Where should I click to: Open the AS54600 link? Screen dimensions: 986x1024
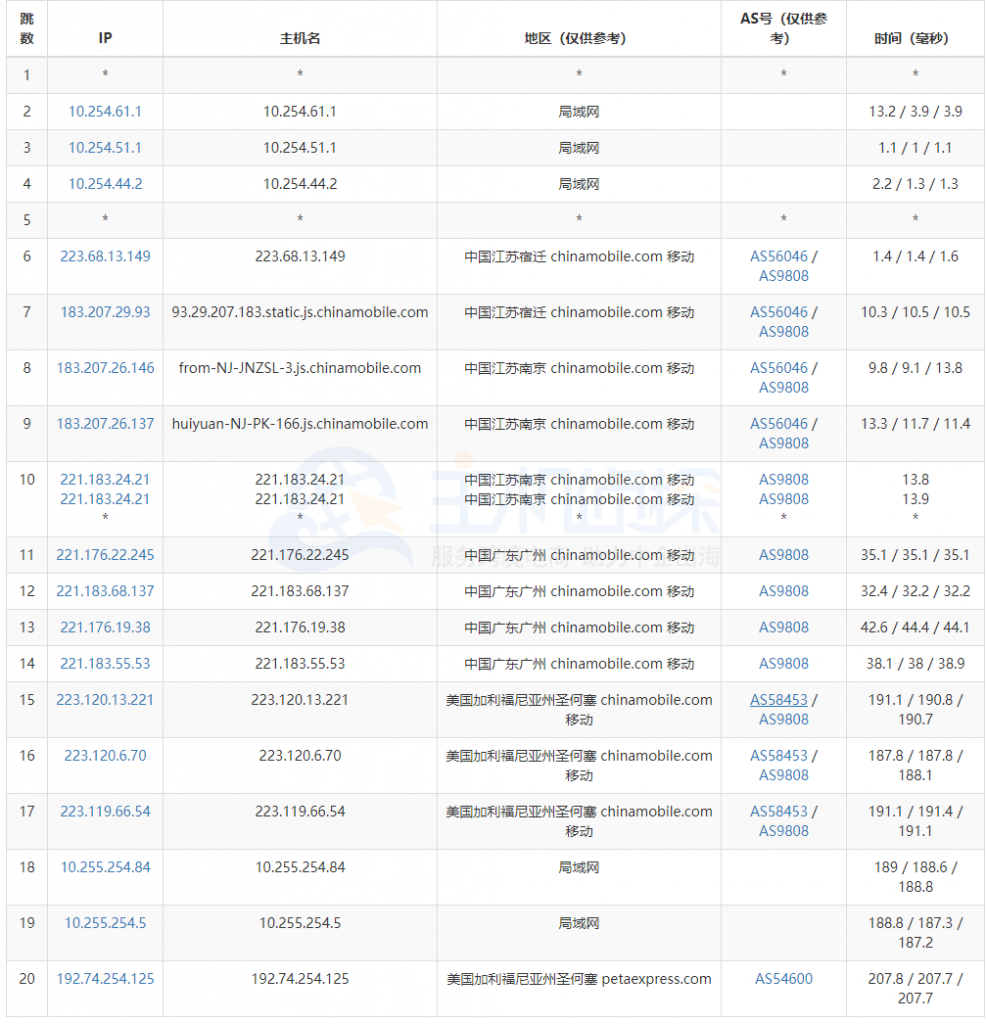(x=783, y=979)
